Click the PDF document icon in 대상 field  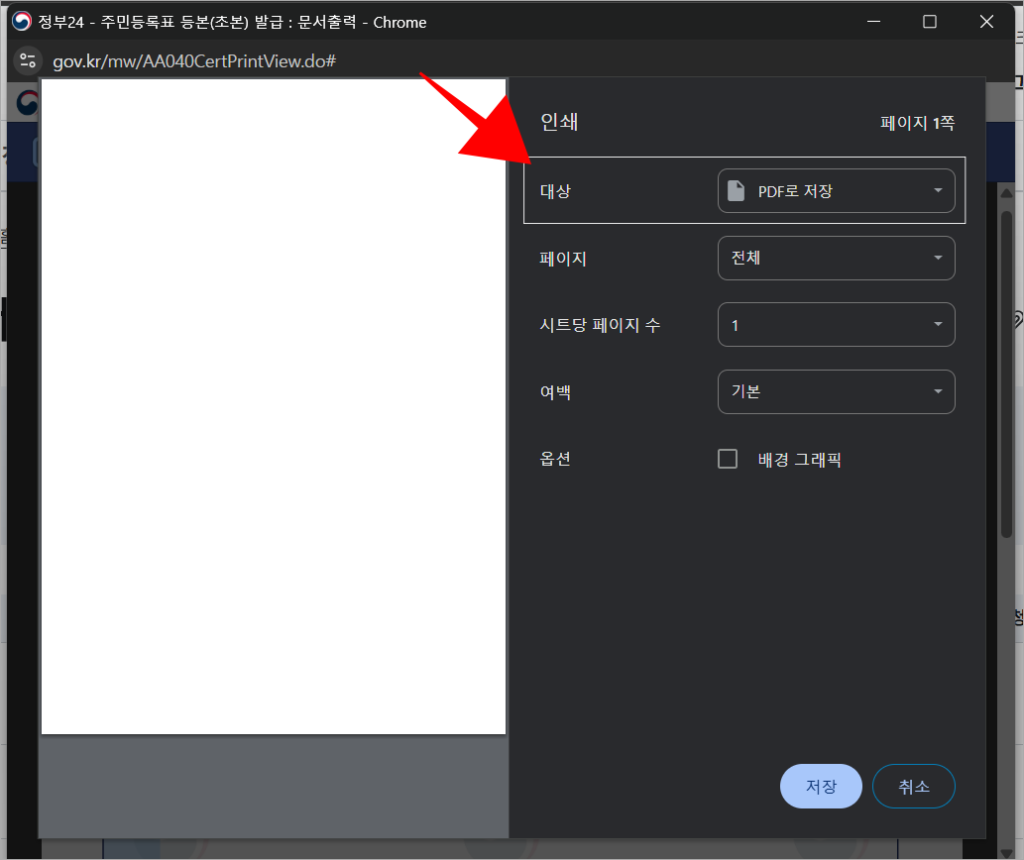click(736, 191)
